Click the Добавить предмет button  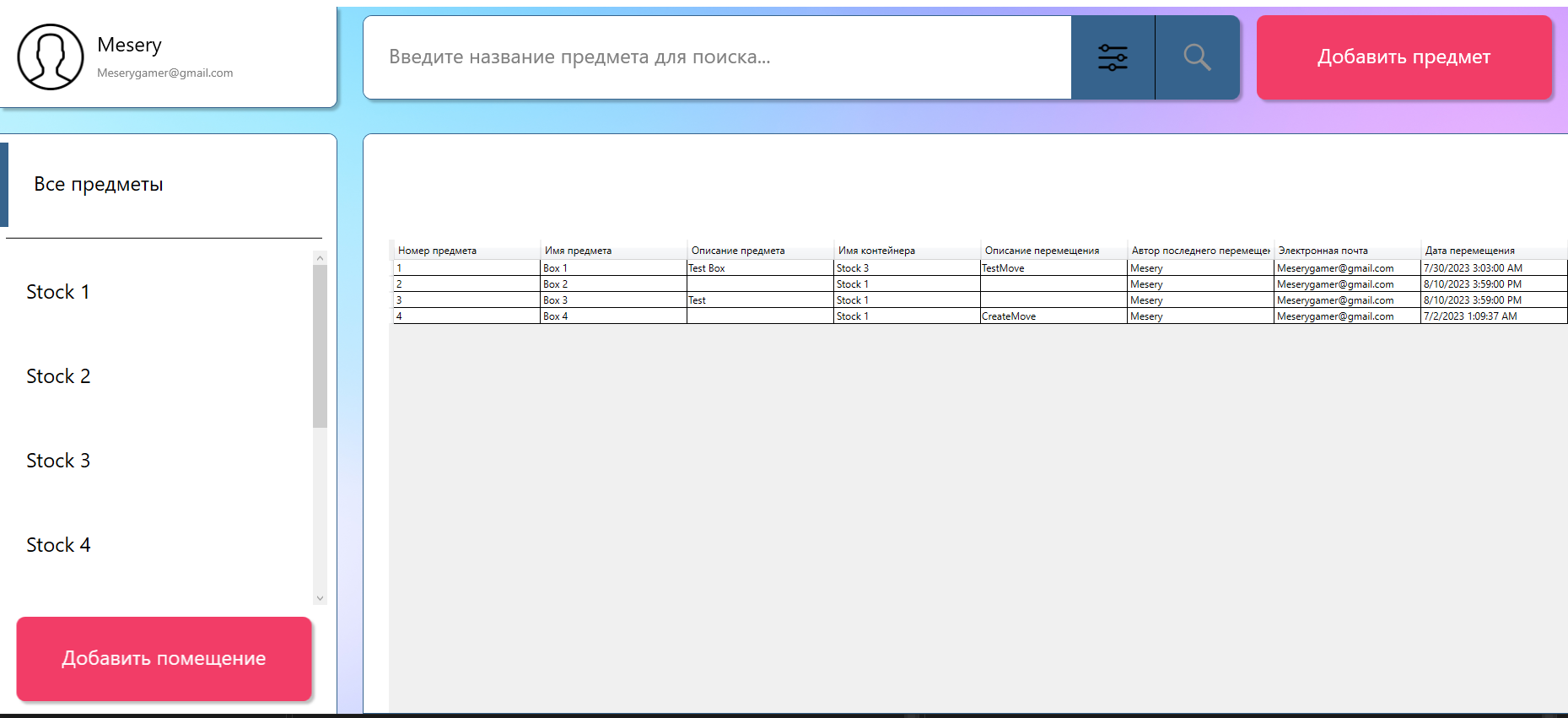coord(1404,57)
